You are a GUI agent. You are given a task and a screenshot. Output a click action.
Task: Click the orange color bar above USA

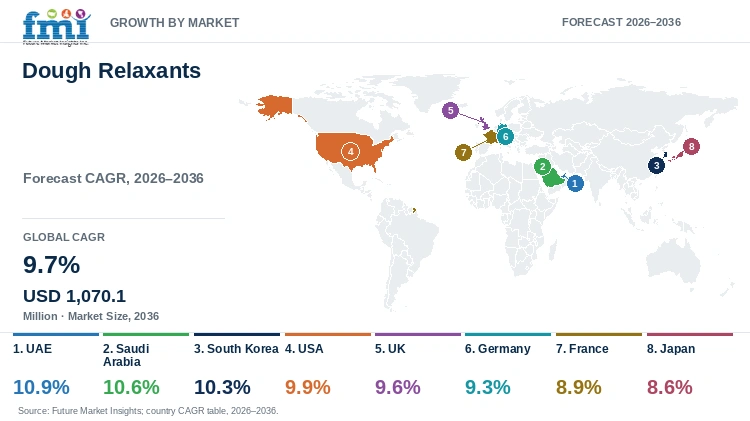328,334
